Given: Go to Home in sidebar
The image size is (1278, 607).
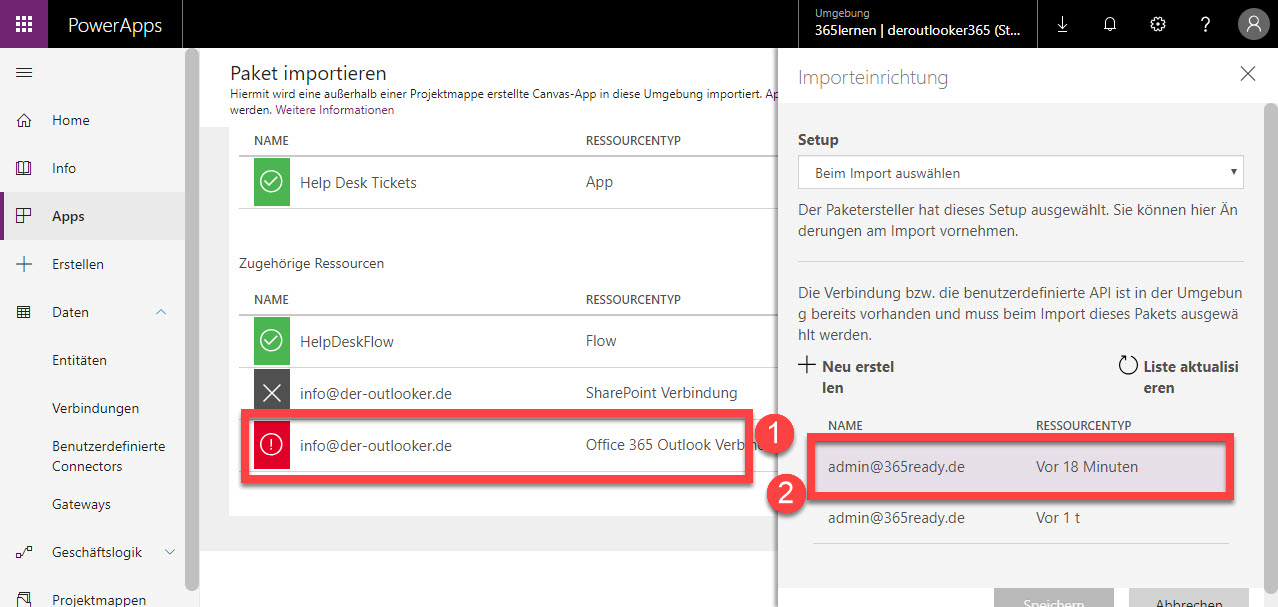Looking at the screenshot, I should pos(71,120).
